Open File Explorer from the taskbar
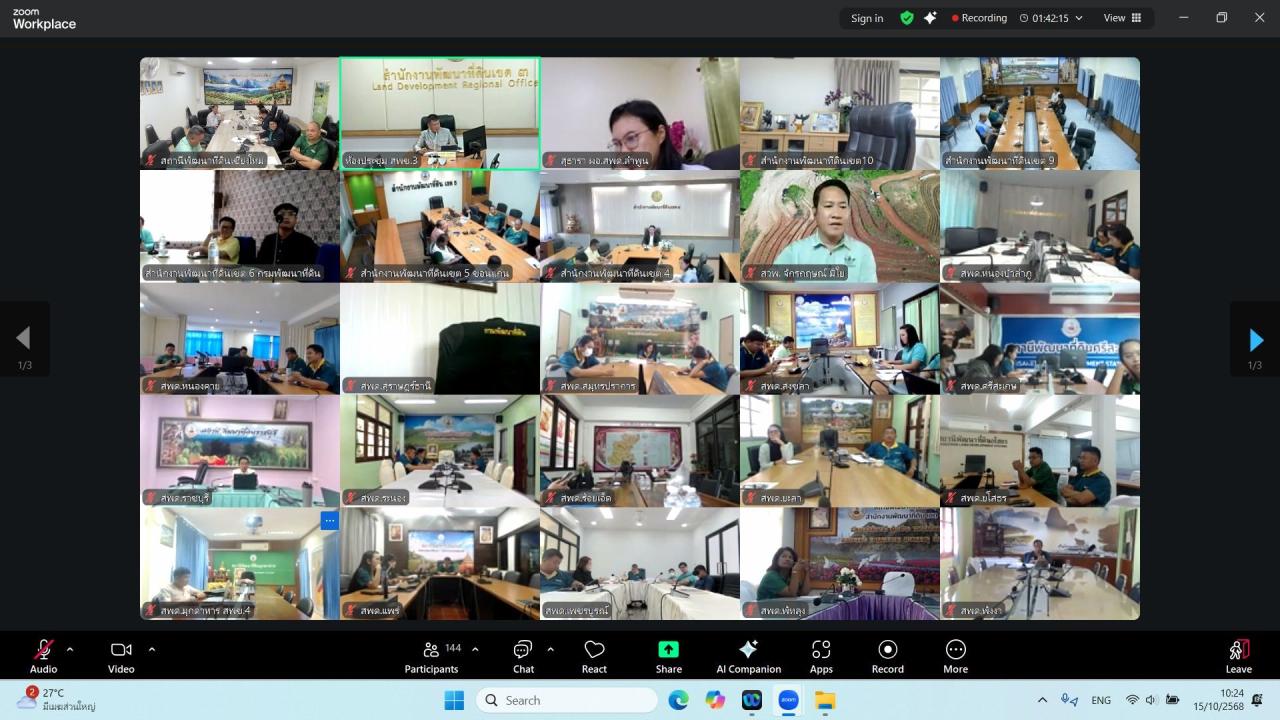 pos(825,700)
